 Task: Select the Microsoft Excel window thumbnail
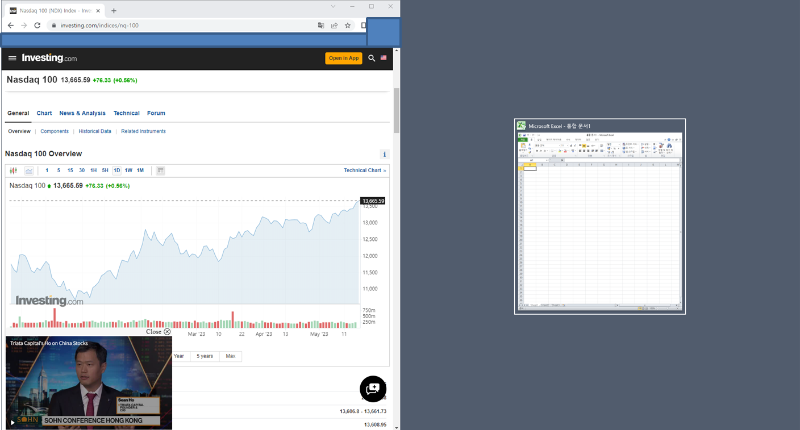600,216
